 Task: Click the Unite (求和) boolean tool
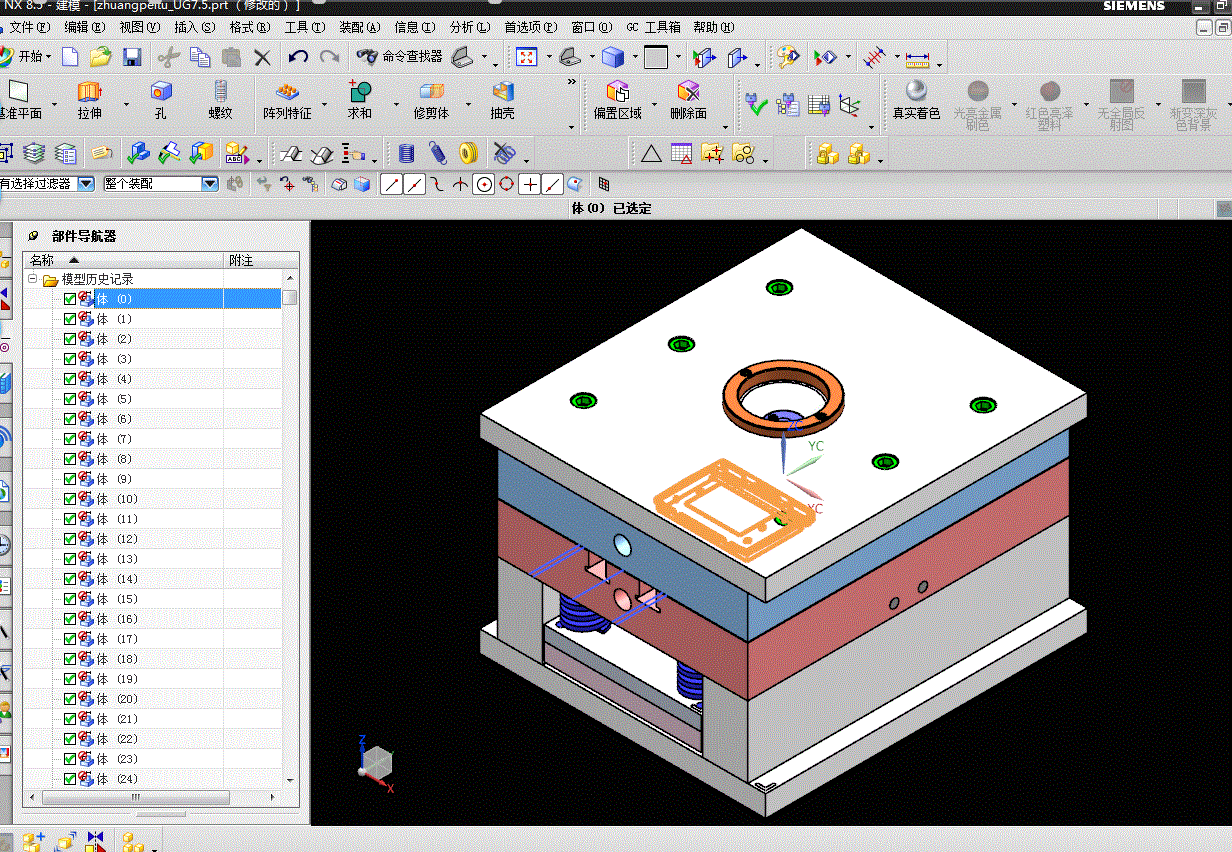[x=359, y=92]
